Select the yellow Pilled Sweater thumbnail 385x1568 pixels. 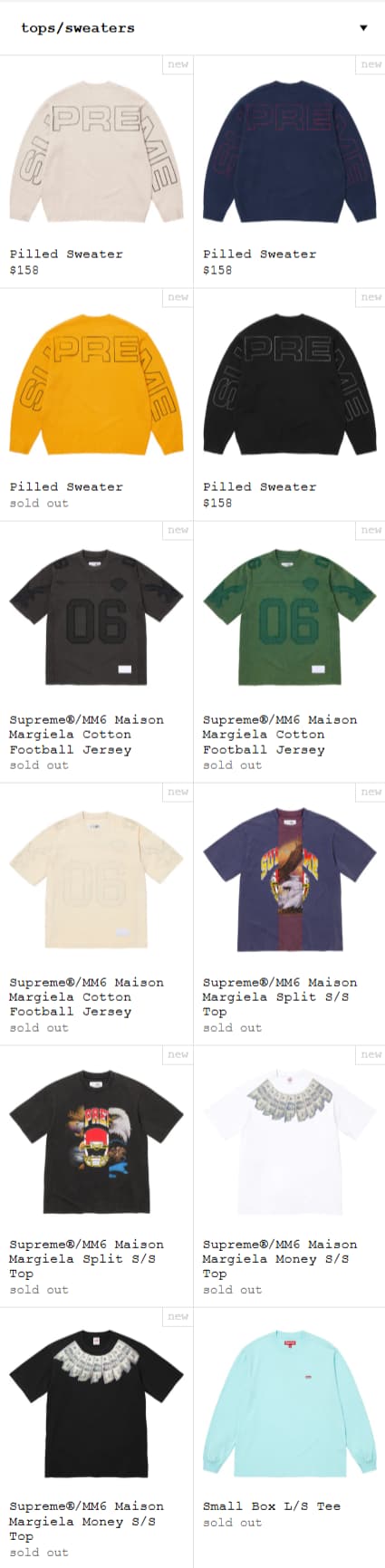(x=96, y=384)
